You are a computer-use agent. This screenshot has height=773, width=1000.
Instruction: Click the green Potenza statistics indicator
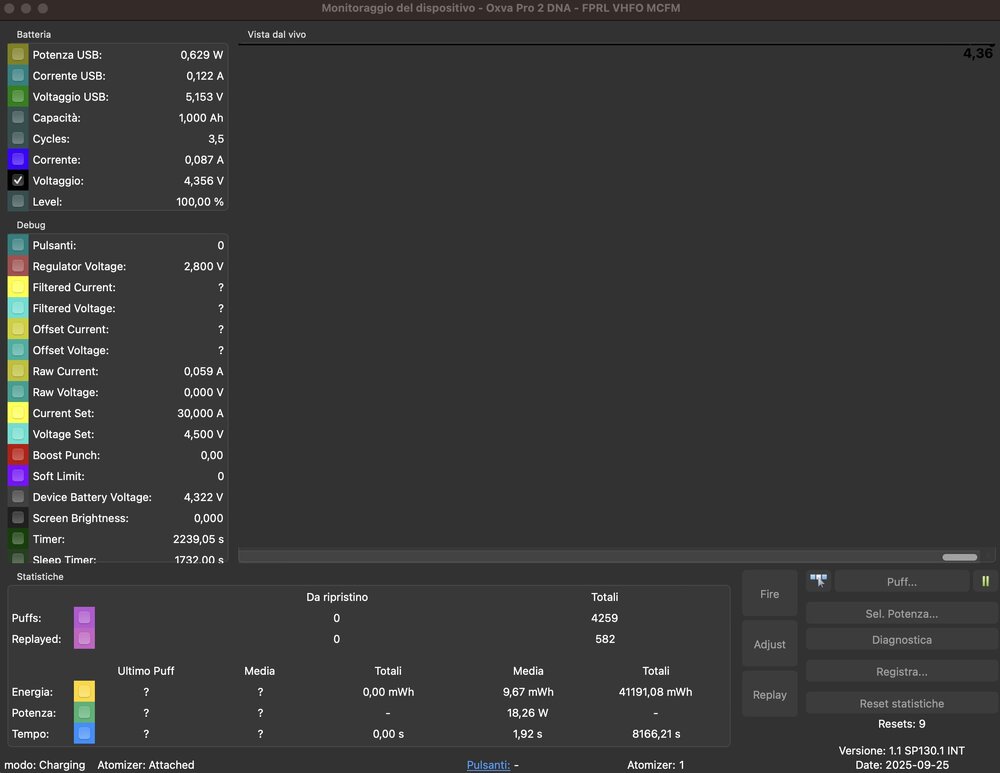[x=85, y=713]
